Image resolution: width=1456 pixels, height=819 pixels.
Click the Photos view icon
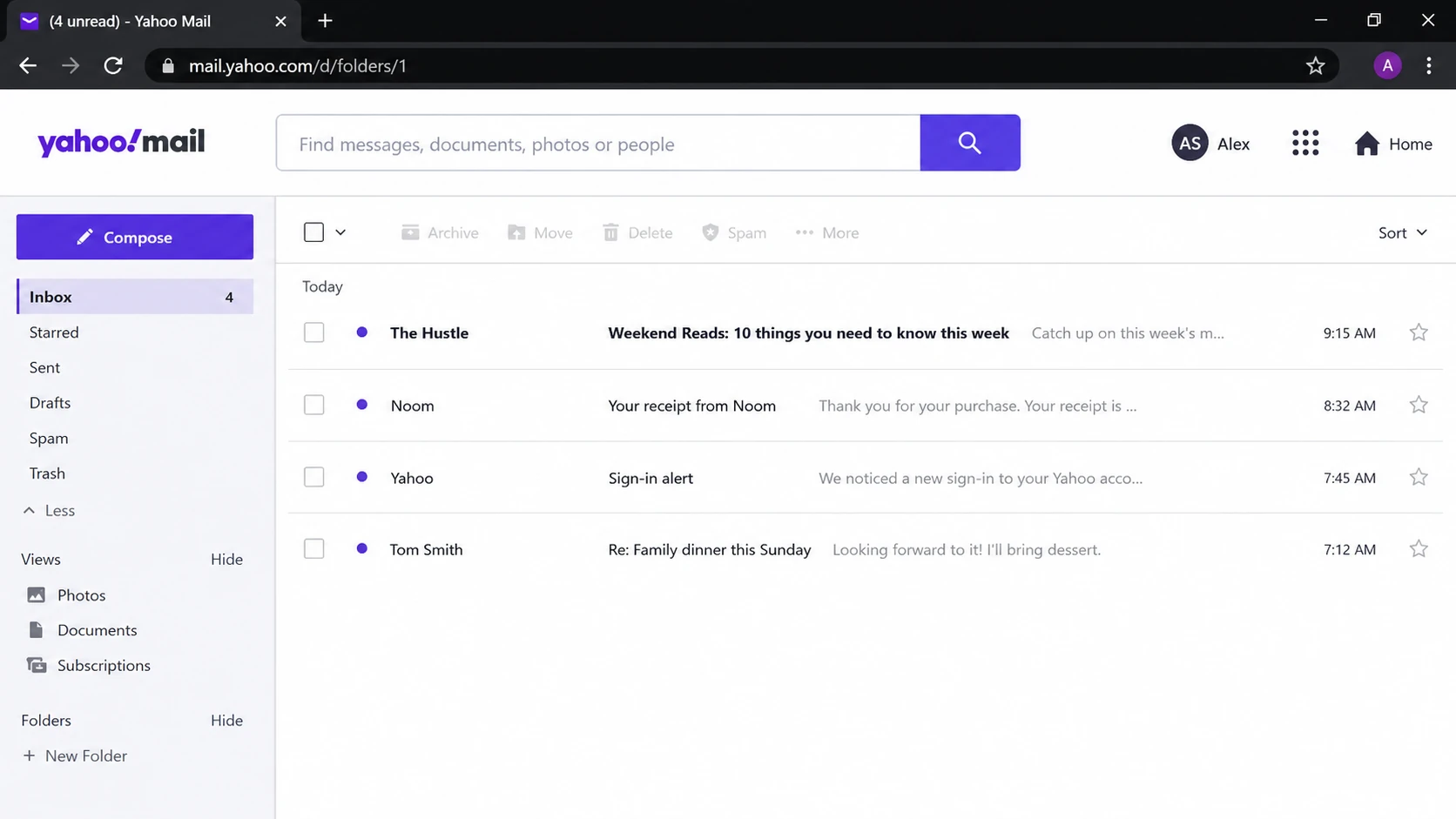pos(36,594)
